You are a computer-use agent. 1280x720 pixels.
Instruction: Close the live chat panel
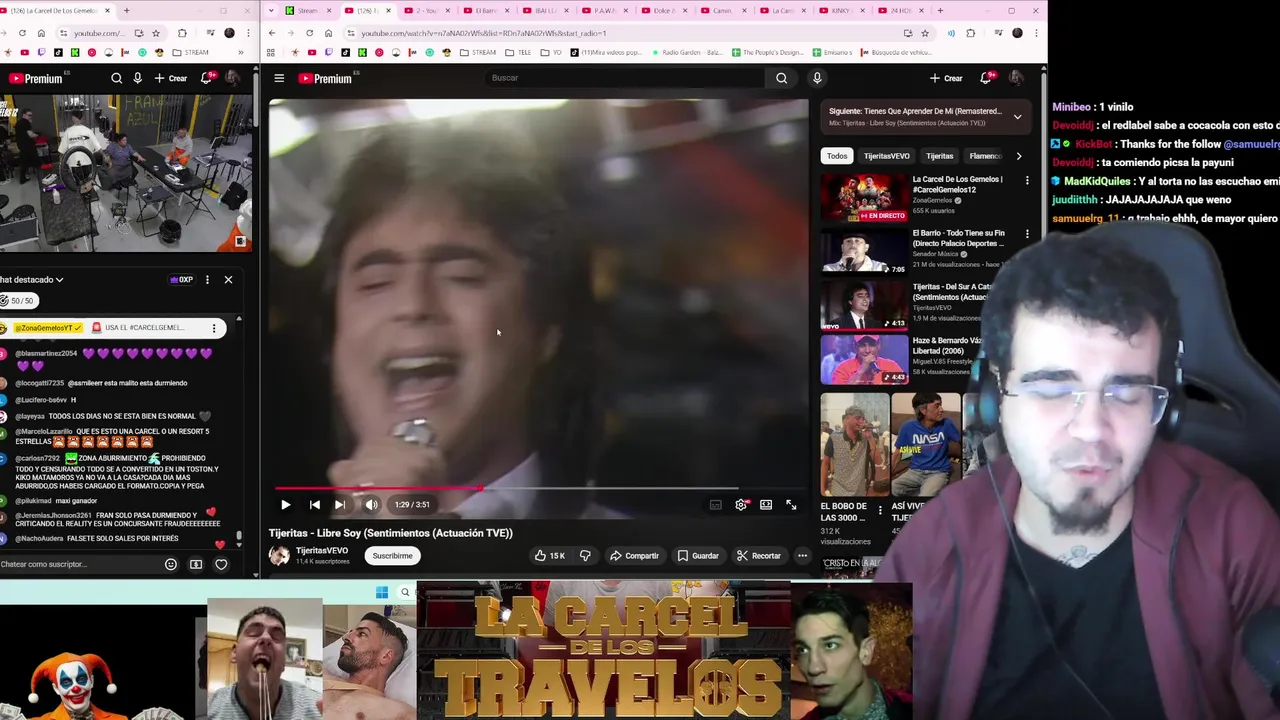pyautogui.click(x=228, y=280)
